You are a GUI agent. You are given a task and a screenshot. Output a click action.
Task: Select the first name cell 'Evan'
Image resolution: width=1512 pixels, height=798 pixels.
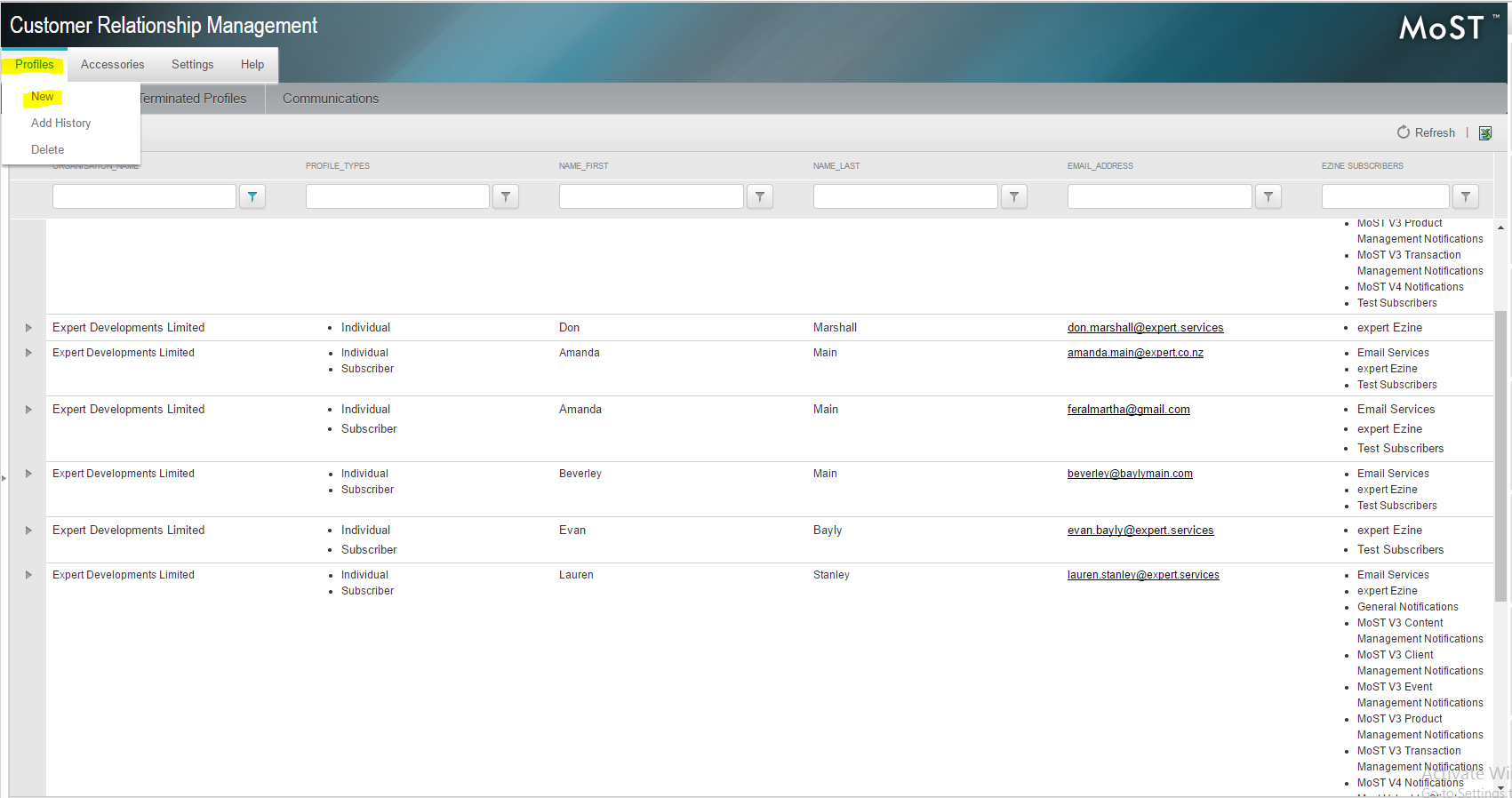coord(572,531)
